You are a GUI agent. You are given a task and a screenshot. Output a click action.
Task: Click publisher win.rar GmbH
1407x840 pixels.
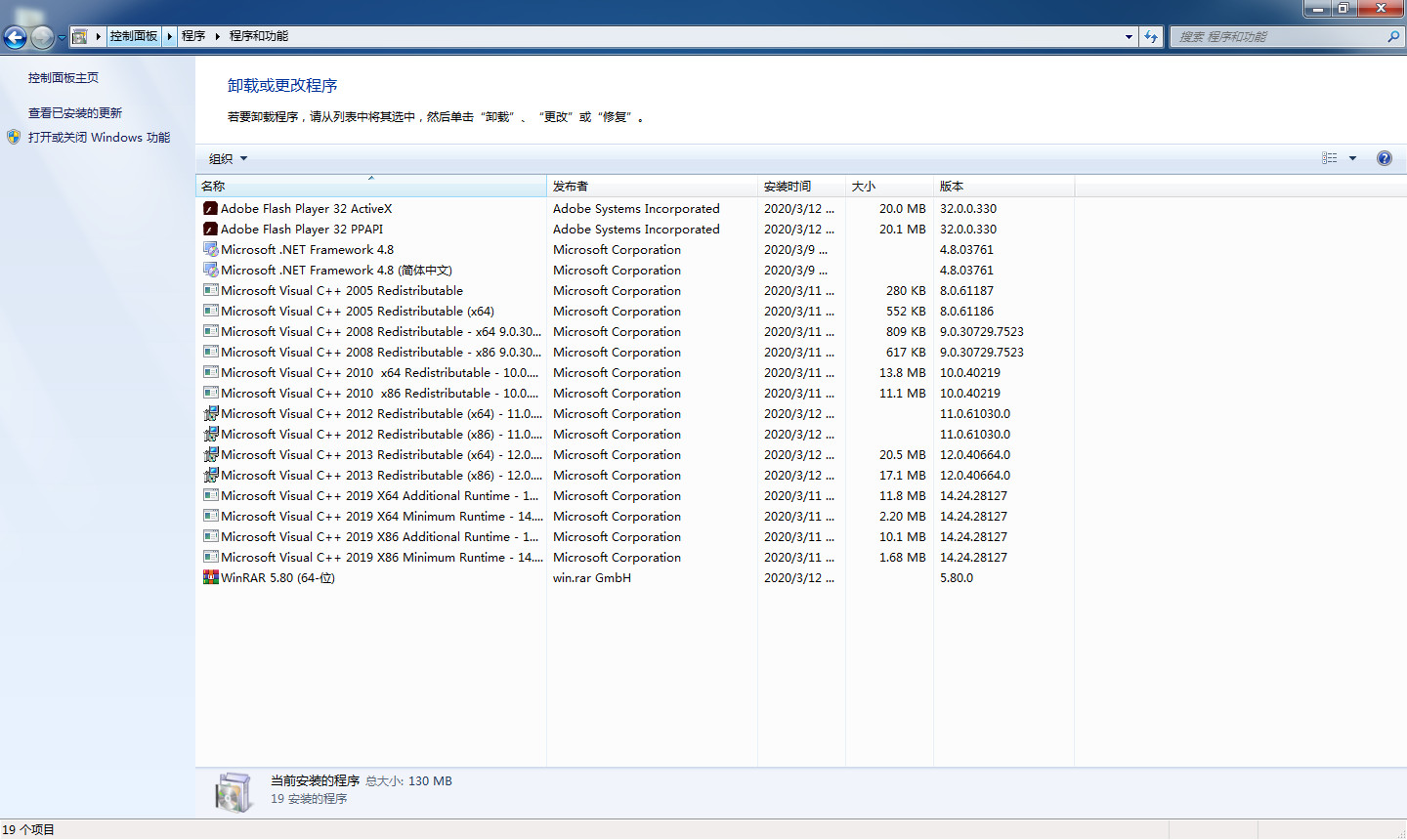[592, 577]
